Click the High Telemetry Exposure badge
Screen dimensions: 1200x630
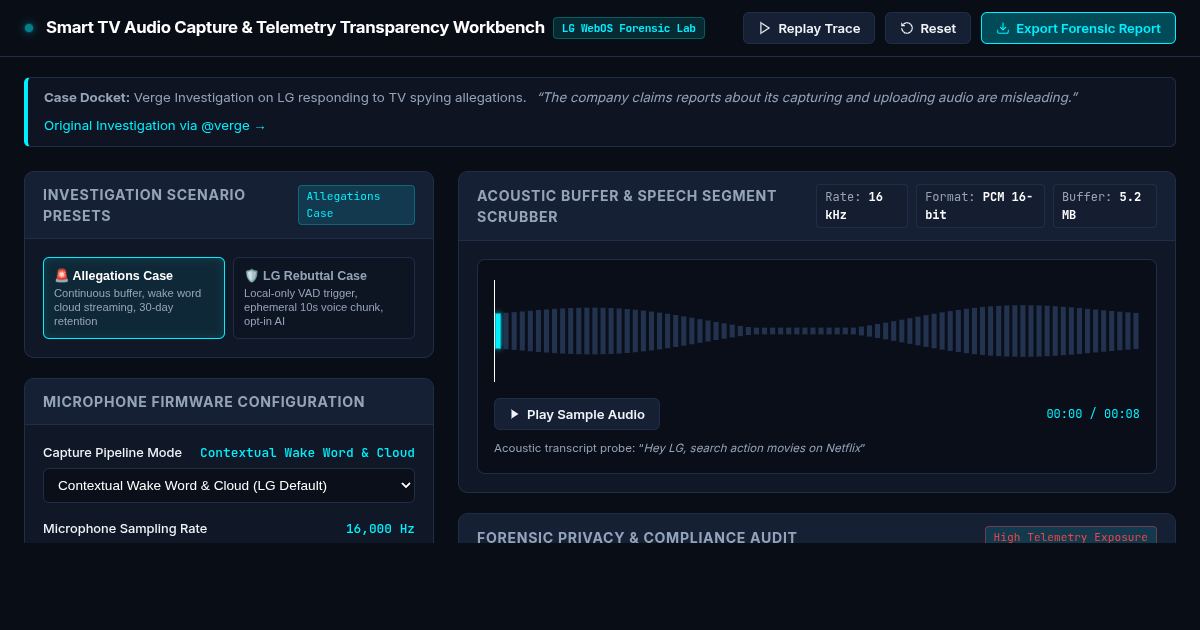click(1070, 537)
